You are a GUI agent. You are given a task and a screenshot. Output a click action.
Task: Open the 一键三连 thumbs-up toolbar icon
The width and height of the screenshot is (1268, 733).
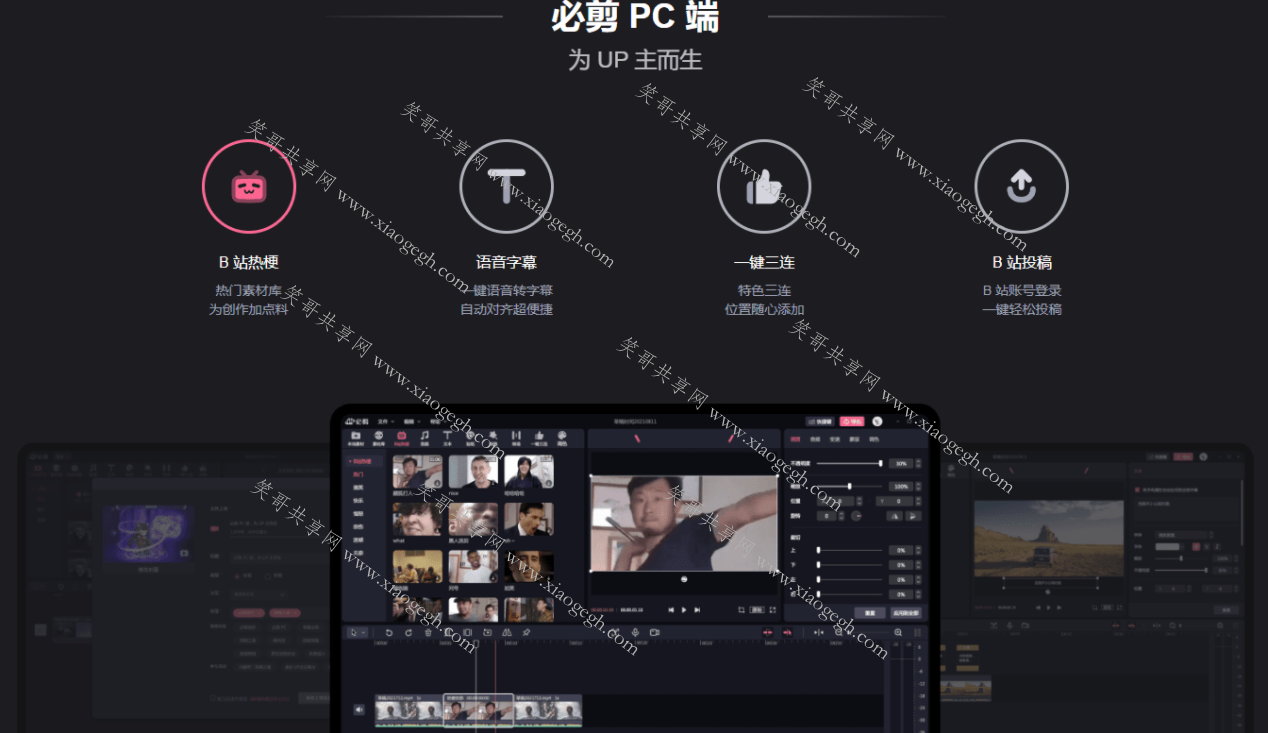(x=539, y=438)
